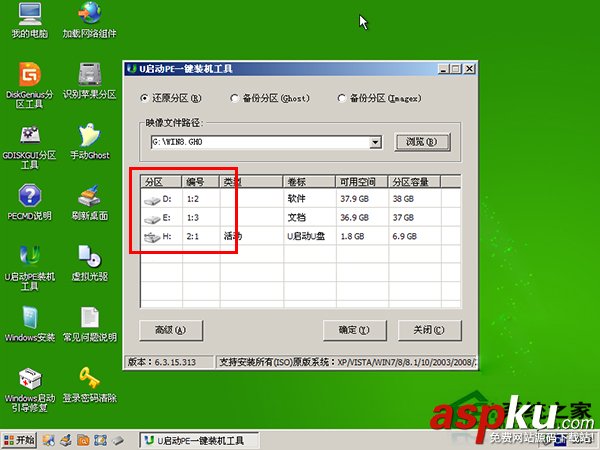
Task: Open the 加载网络组件 desktop icon
Action: [89, 19]
